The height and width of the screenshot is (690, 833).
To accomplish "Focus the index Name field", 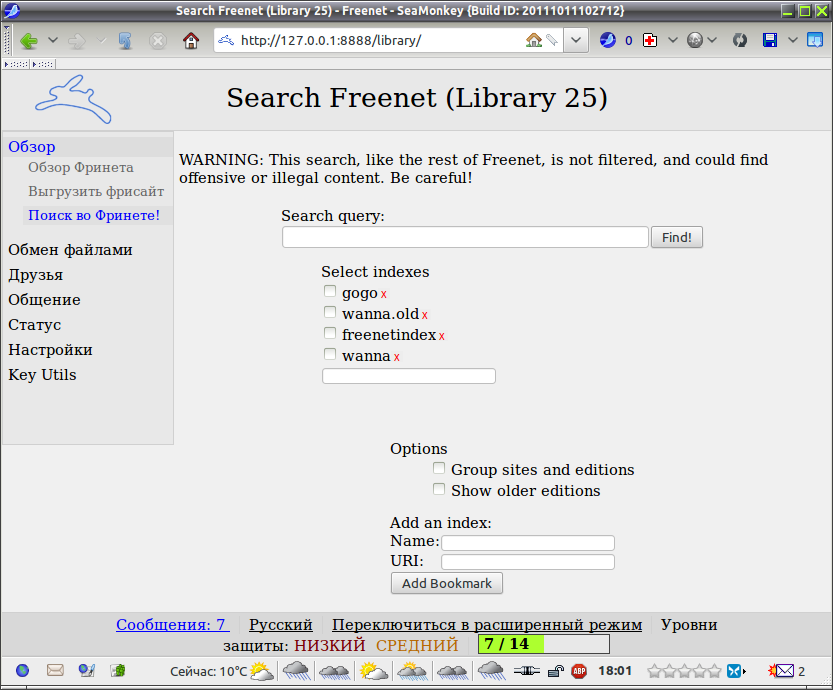I will click(x=528, y=543).
